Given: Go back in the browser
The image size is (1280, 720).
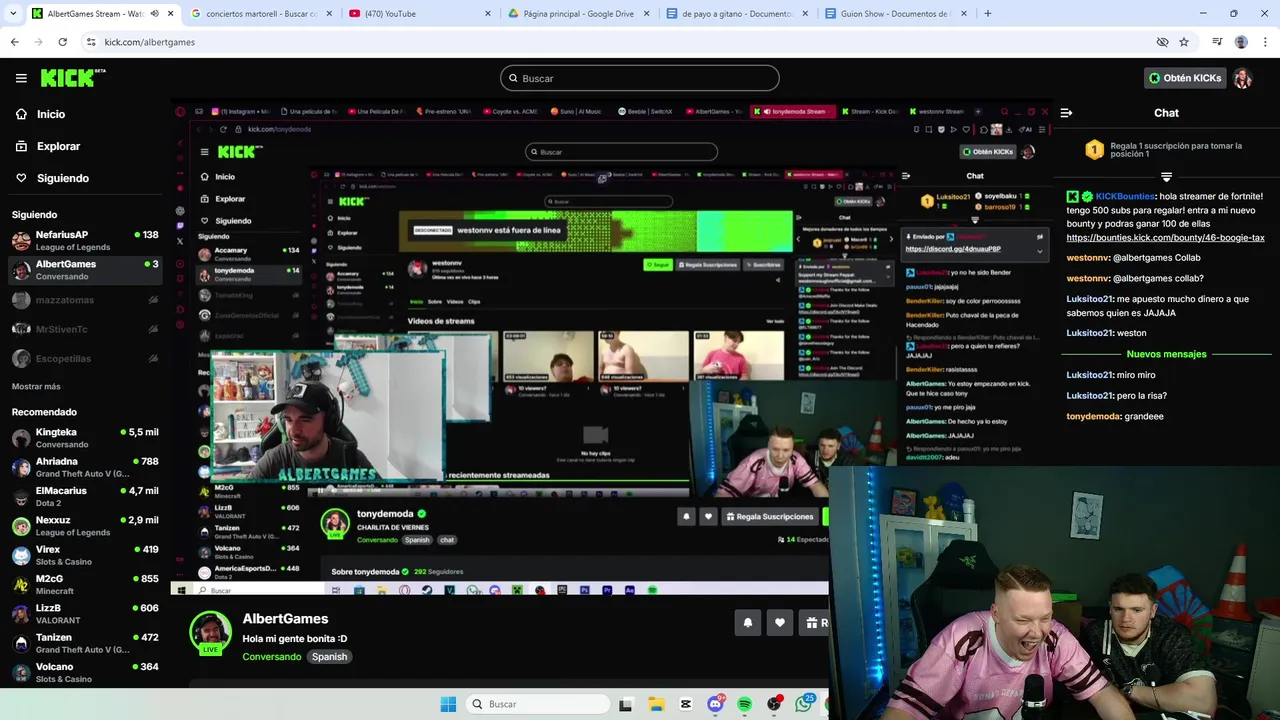Looking at the screenshot, I should click(14, 42).
